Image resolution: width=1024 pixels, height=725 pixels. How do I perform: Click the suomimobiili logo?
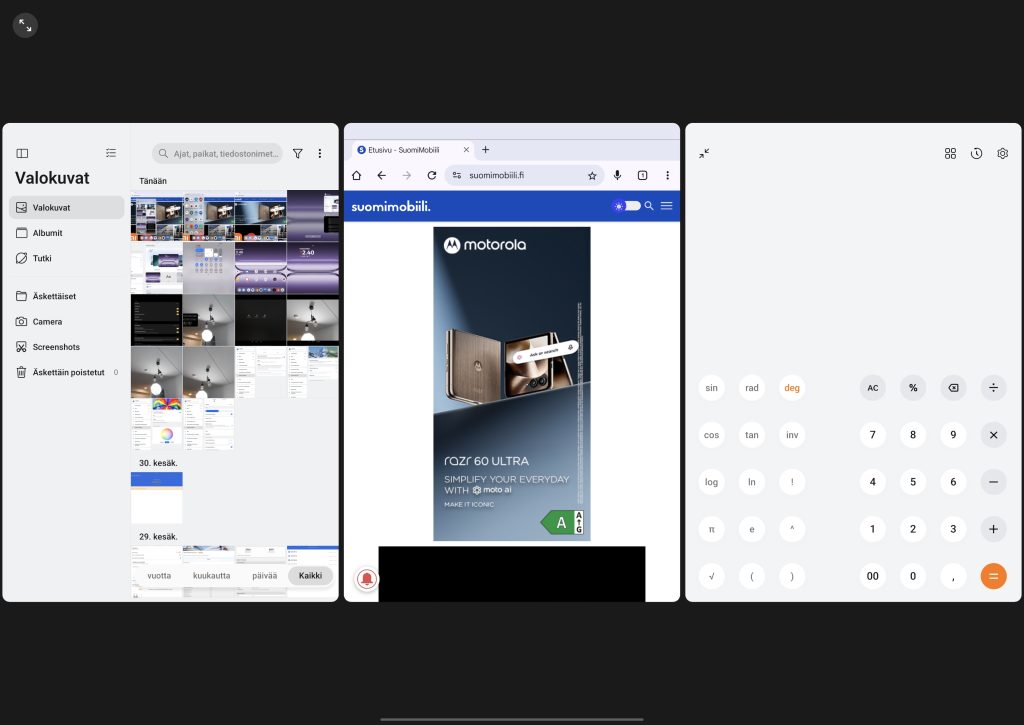(x=391, y=206)
